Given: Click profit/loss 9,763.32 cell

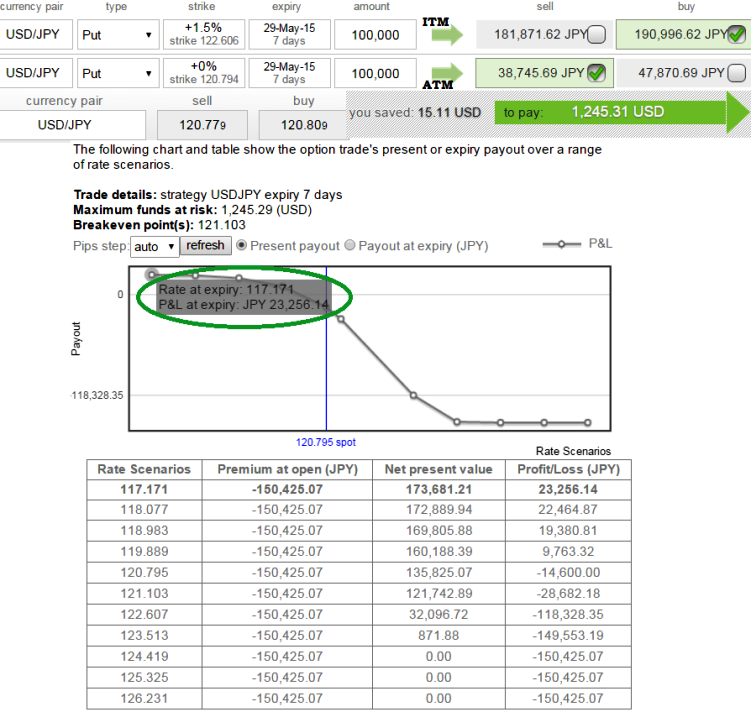Looking at the screenshot, I should (569, 552).
